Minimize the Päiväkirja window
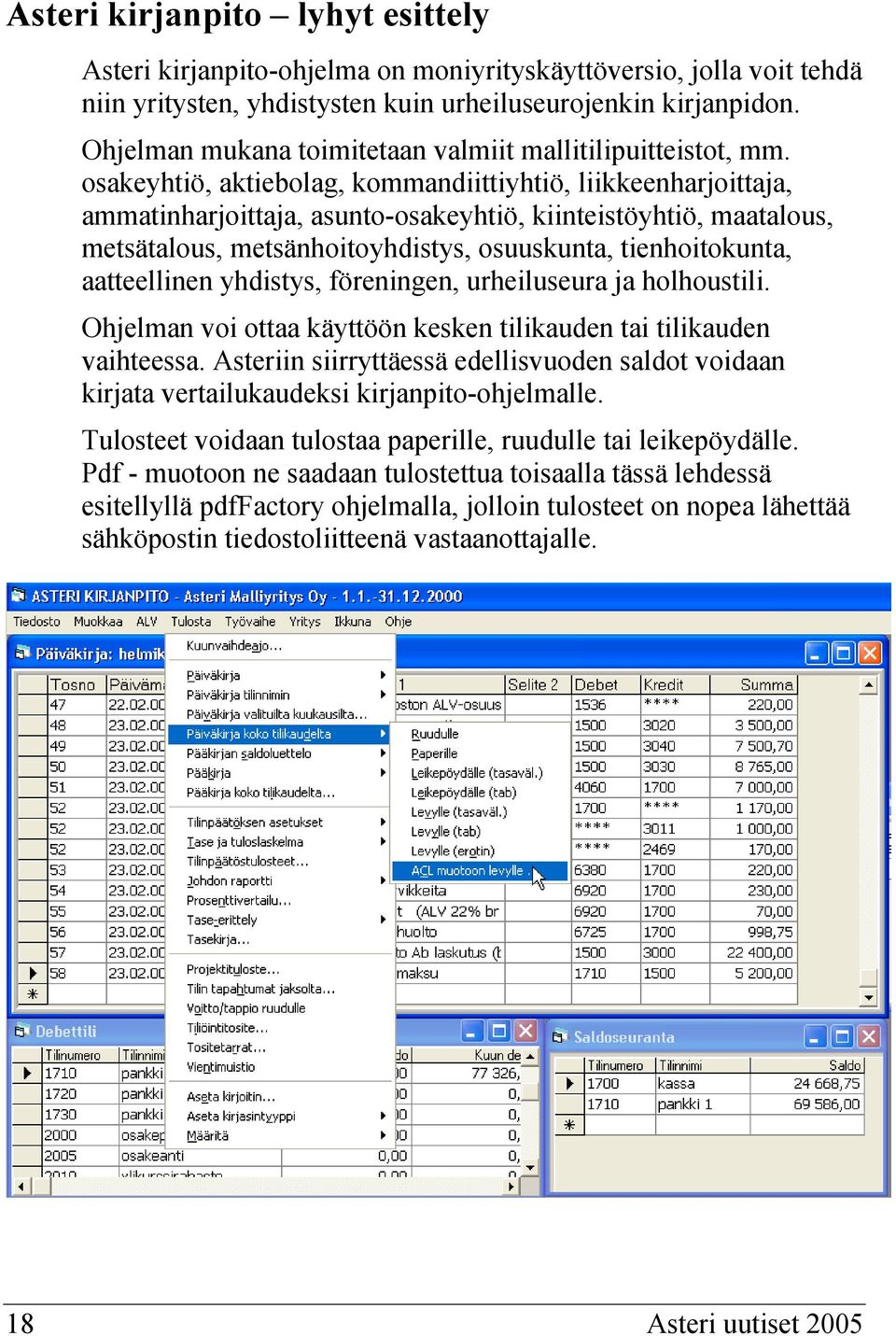 point(817,653)
